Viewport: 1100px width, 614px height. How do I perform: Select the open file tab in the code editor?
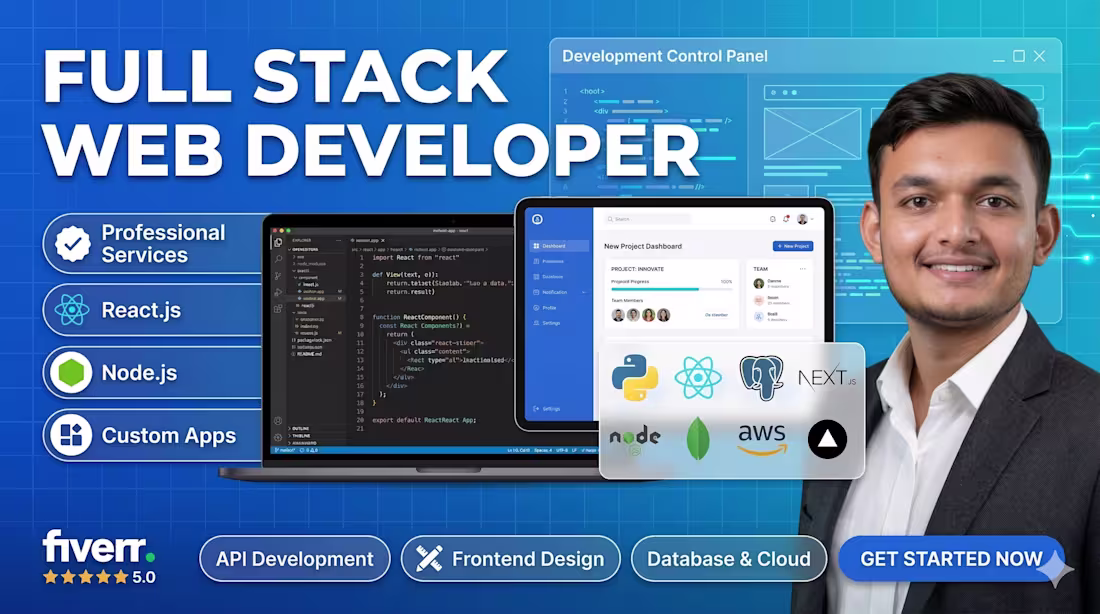(x=369, y=241)
